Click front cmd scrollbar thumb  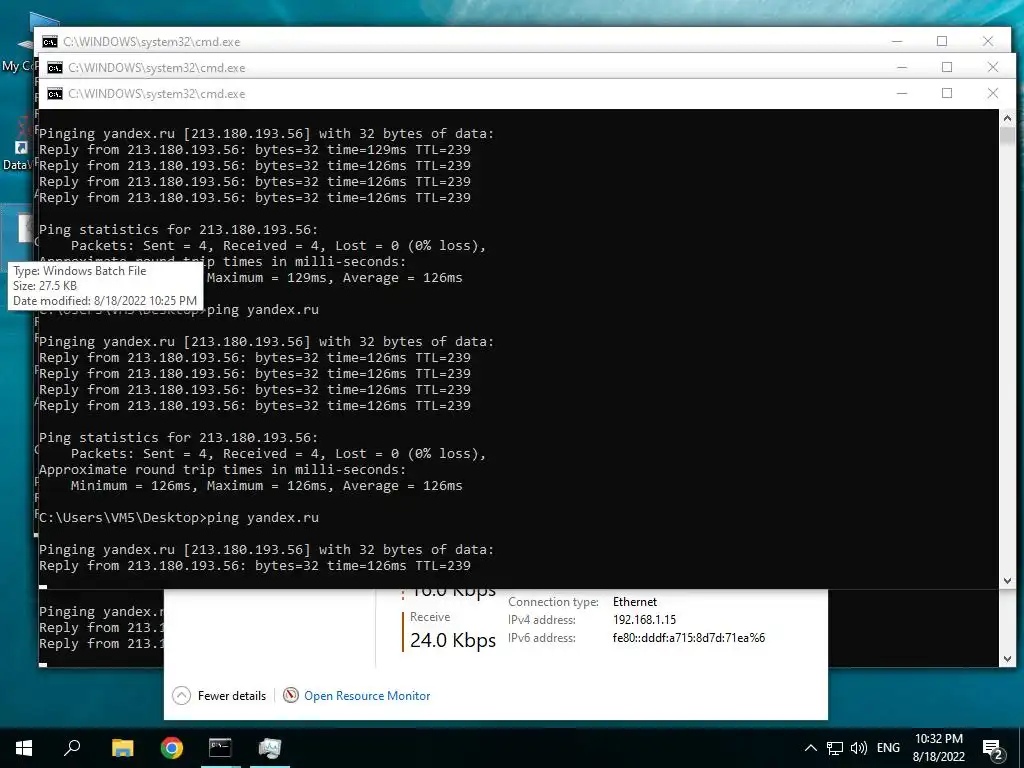[x=1007, y=136]
